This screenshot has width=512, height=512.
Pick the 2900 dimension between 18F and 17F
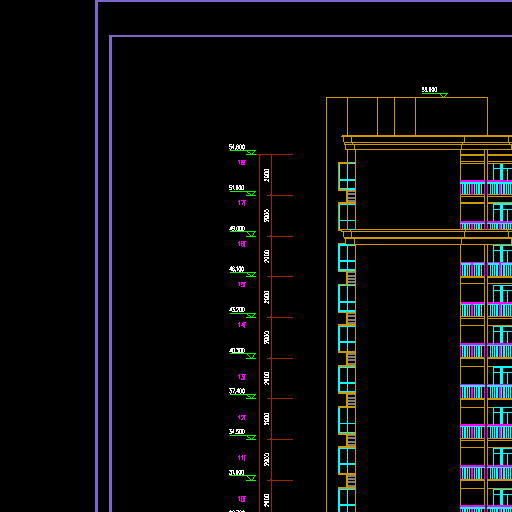click(267, 175)
